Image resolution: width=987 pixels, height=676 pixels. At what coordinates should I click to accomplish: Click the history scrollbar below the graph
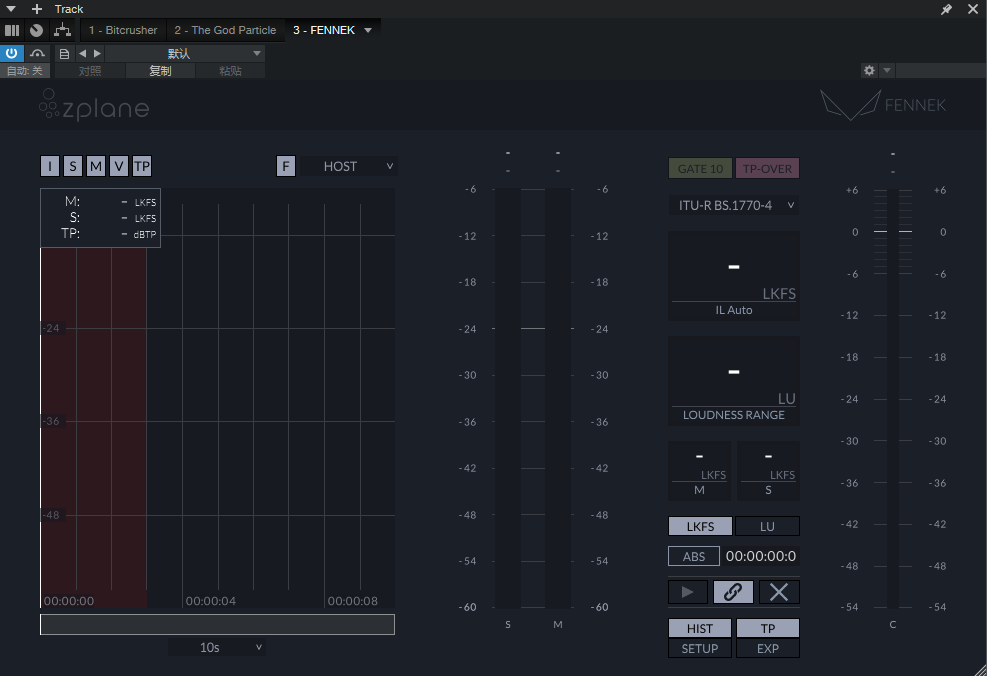pos(217,624)
